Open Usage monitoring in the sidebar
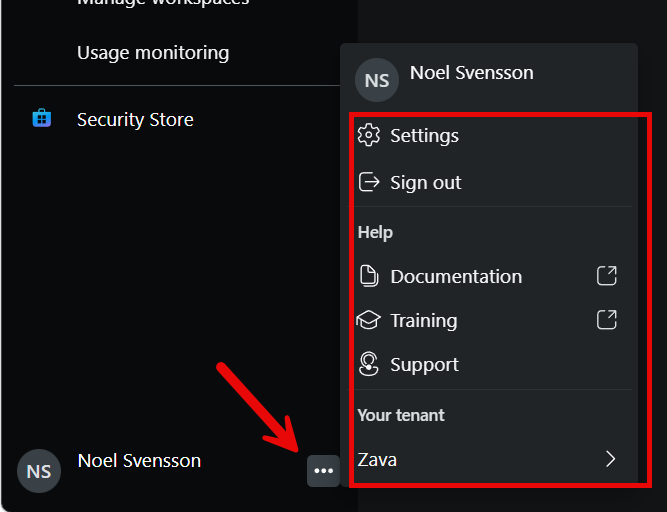 point(153,53)
